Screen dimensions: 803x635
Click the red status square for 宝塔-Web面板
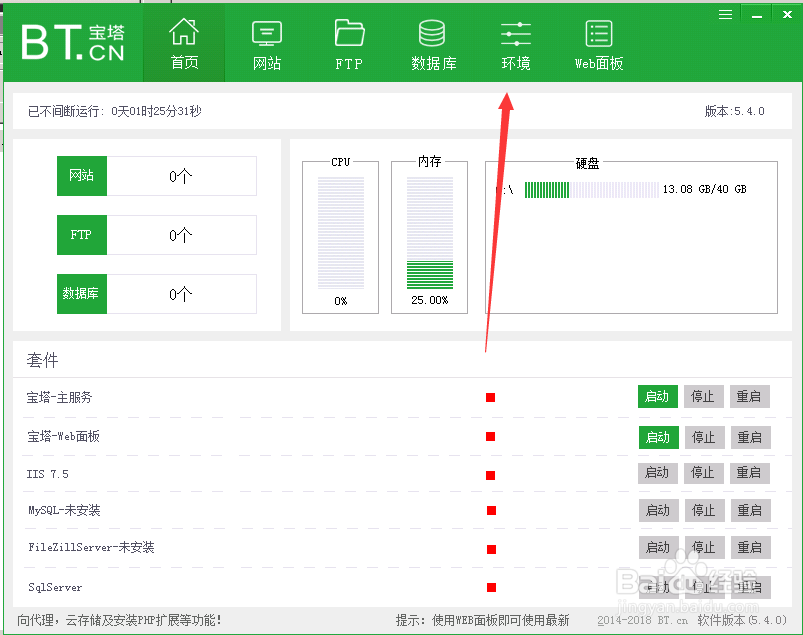491,436
